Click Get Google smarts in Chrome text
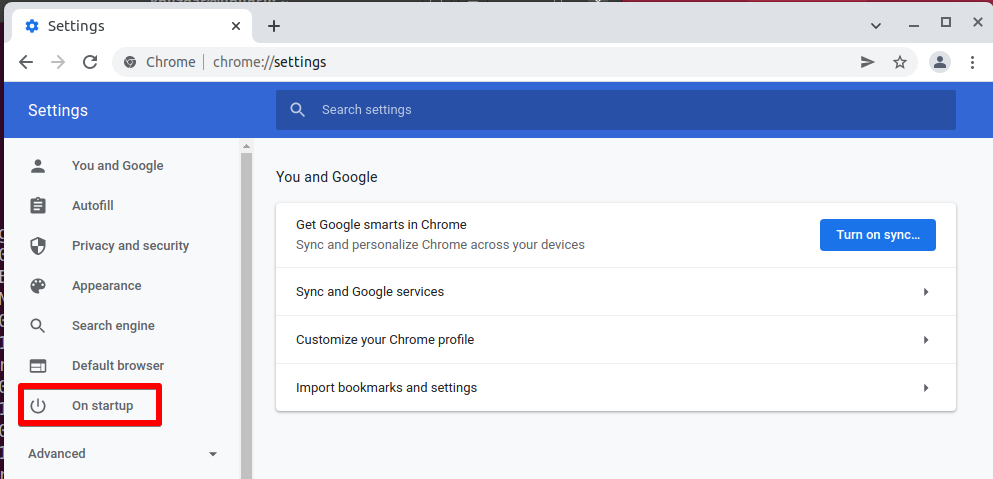 381,225
